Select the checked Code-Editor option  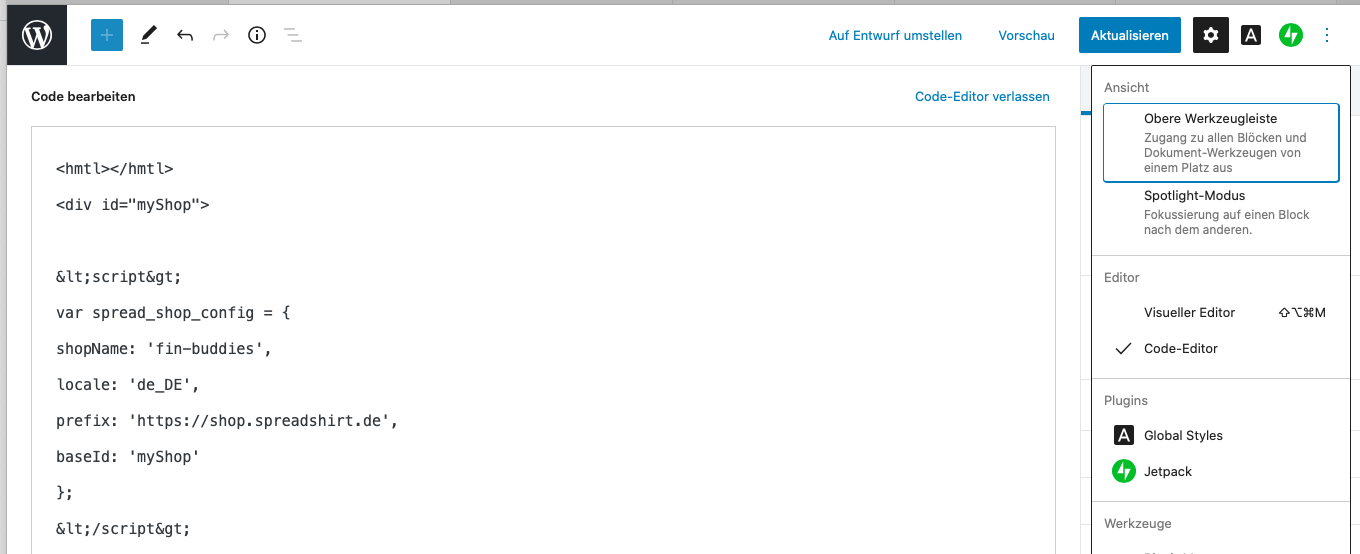[x=1181, y=349]
